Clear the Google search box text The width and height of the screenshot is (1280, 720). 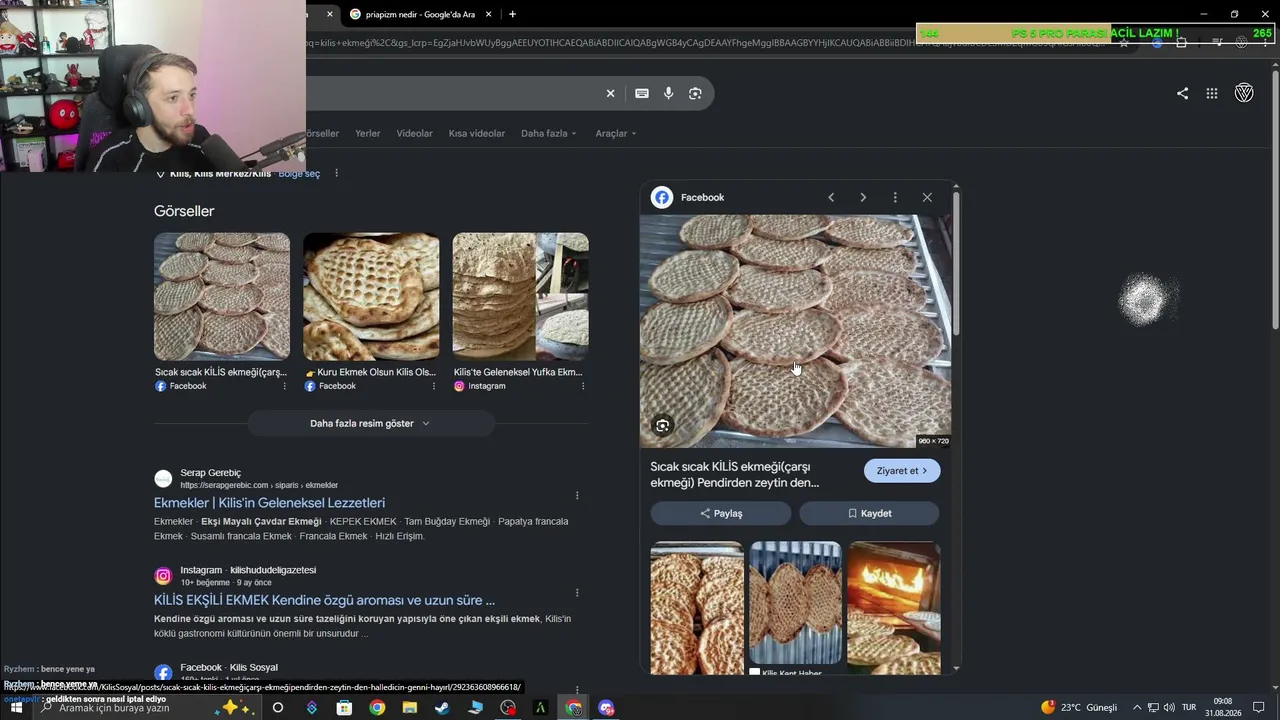[x=610, y=93]
